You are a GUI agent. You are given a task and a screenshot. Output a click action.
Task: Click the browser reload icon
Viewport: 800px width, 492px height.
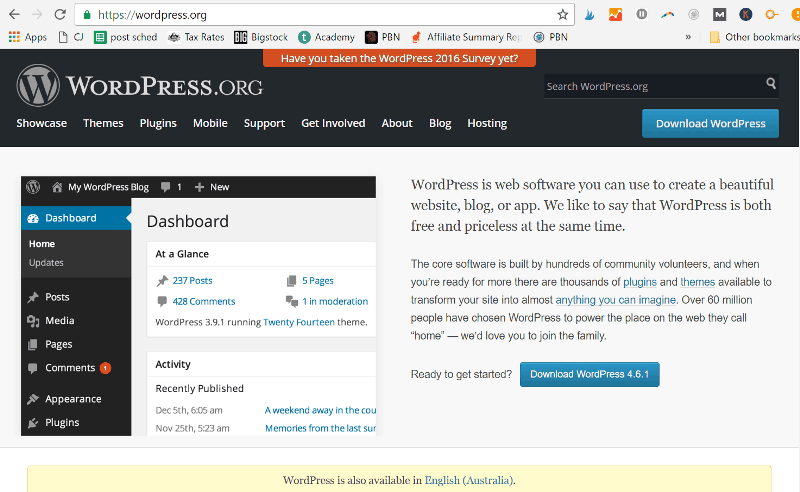point(60,15)
